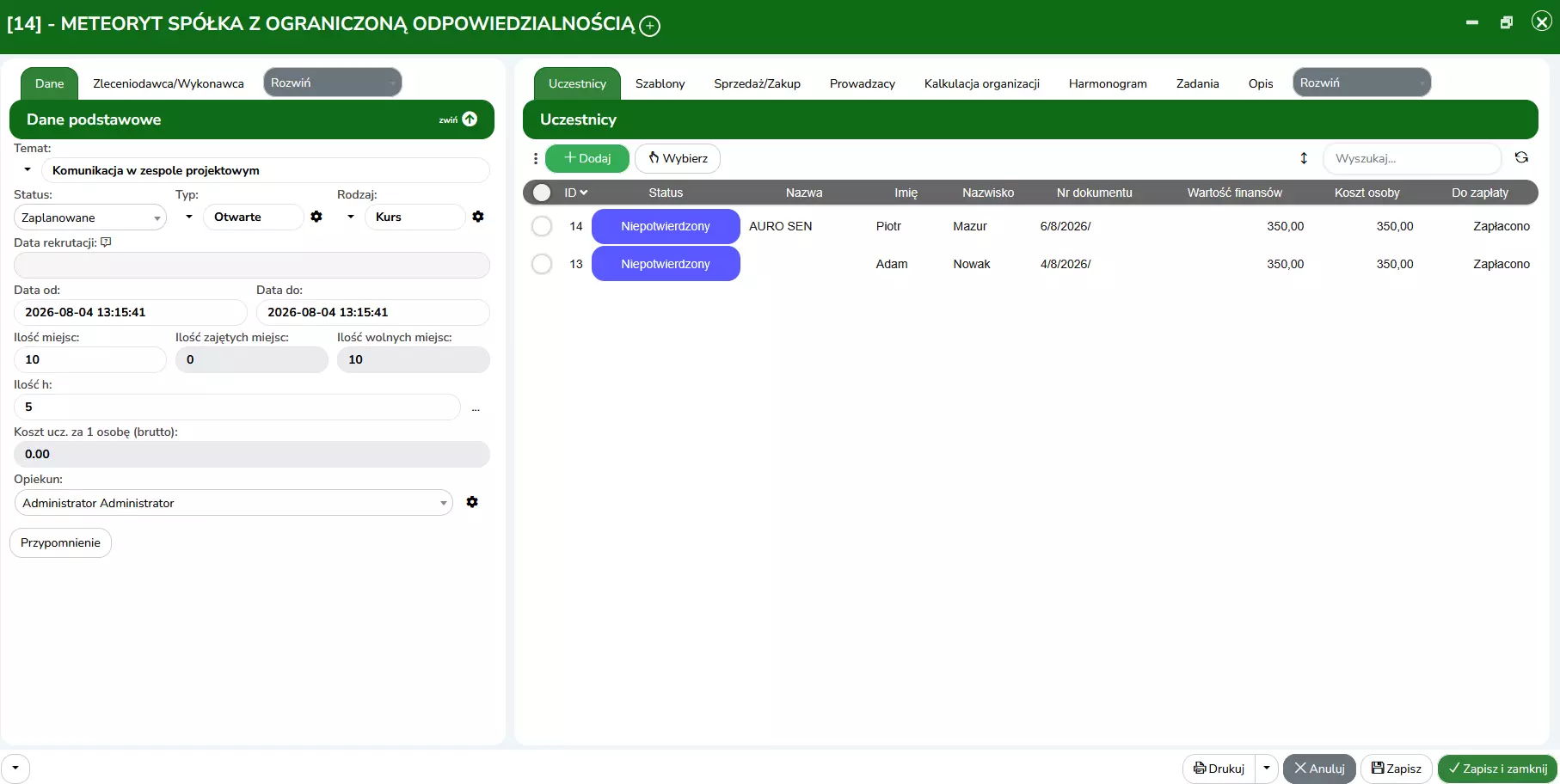Open the Harmonogram tab
Viewport: 1560px width, 784px height.
1108,83
